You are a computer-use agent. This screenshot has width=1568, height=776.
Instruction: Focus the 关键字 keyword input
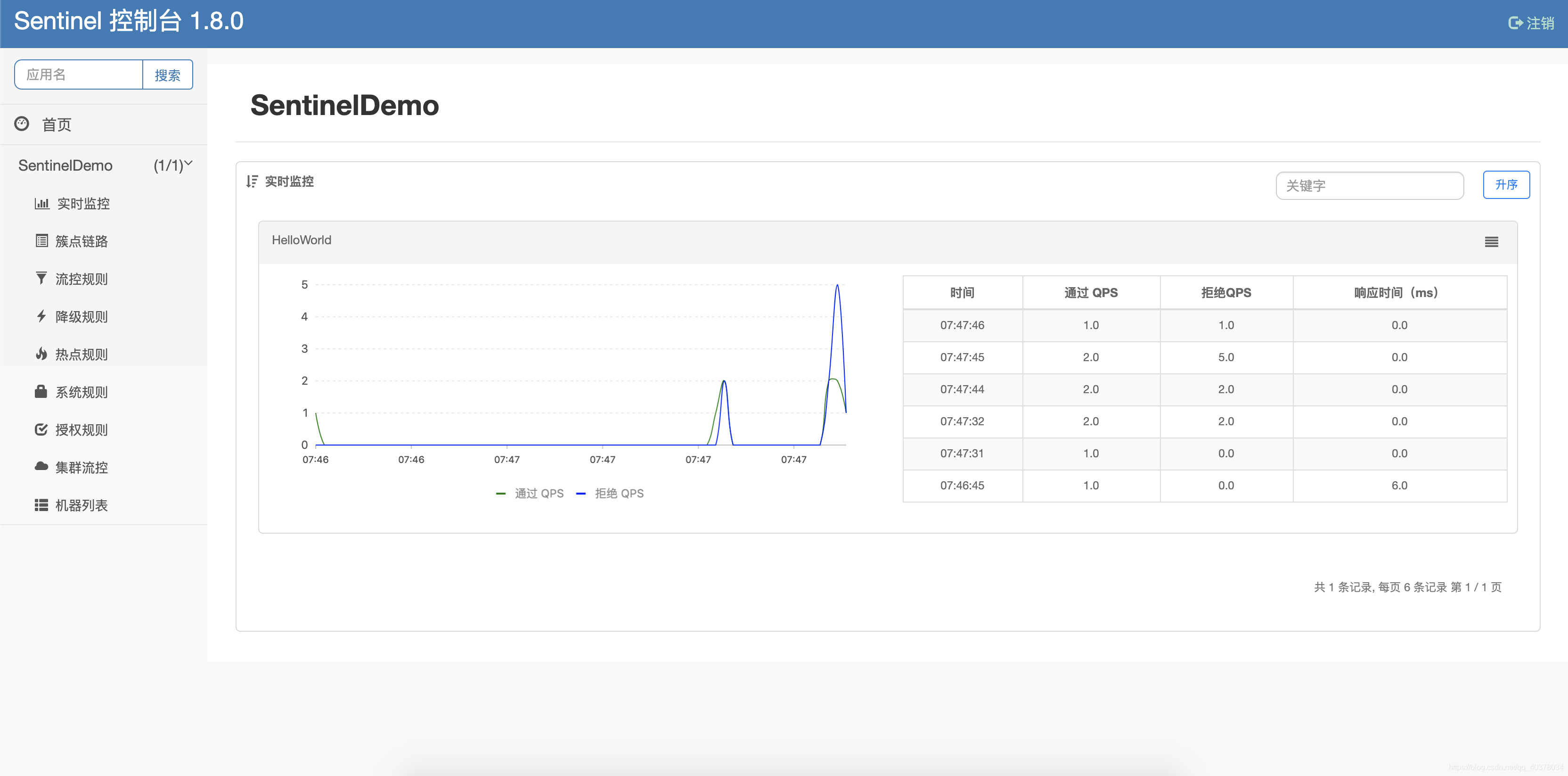click(x=1370, y=186)
